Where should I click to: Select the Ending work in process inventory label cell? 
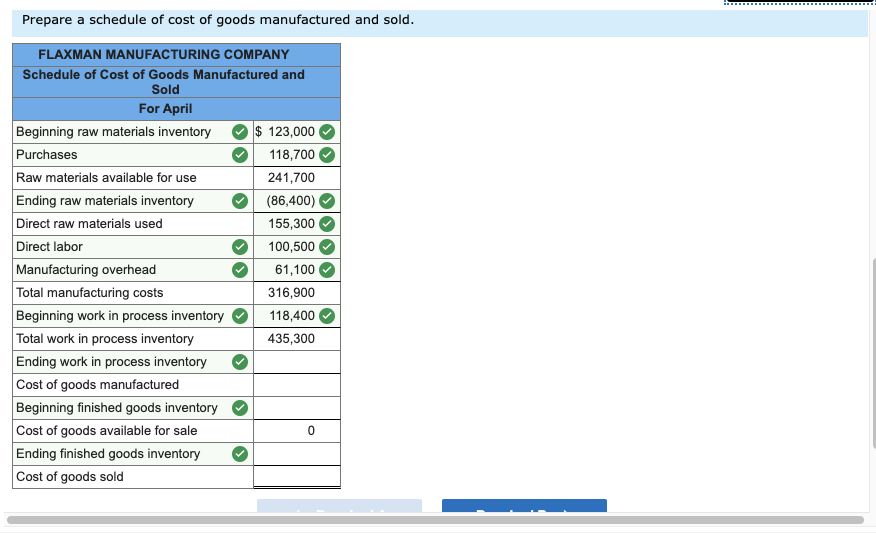[x=133, y=362]
